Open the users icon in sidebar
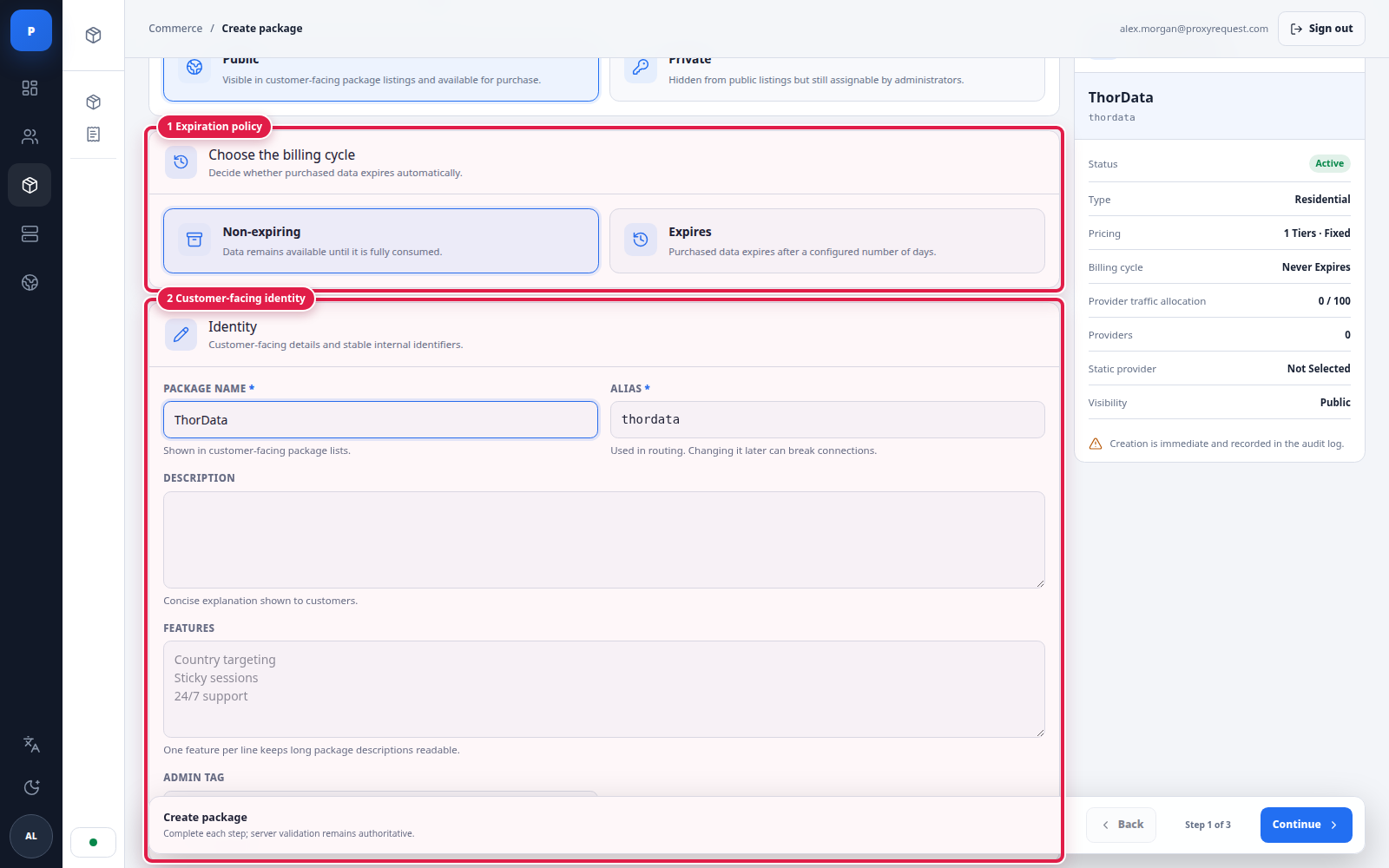This screenshot has width=1389, height=868. pos(30,136)
